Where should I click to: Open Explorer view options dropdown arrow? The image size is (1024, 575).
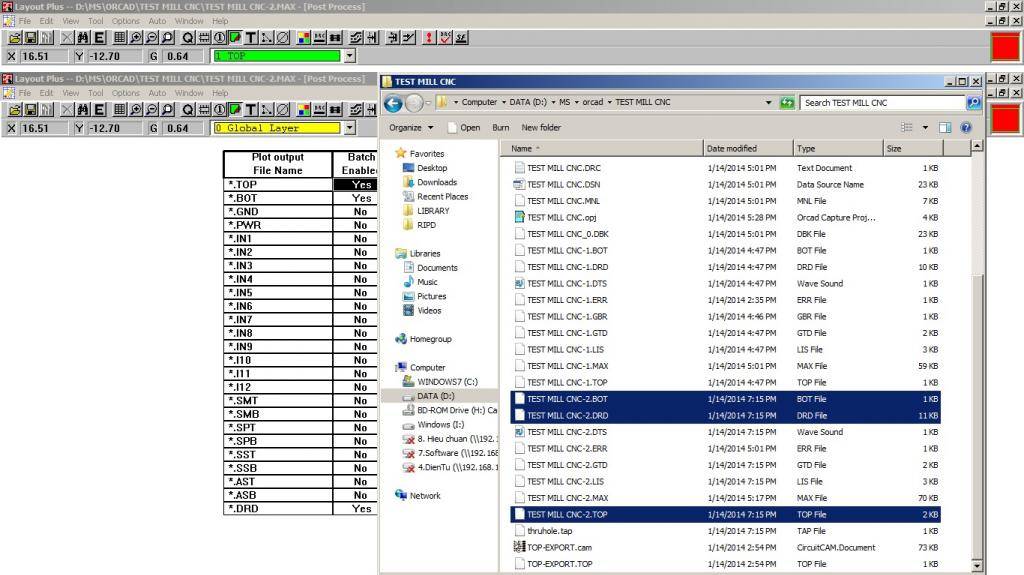[x=925, y=127]
